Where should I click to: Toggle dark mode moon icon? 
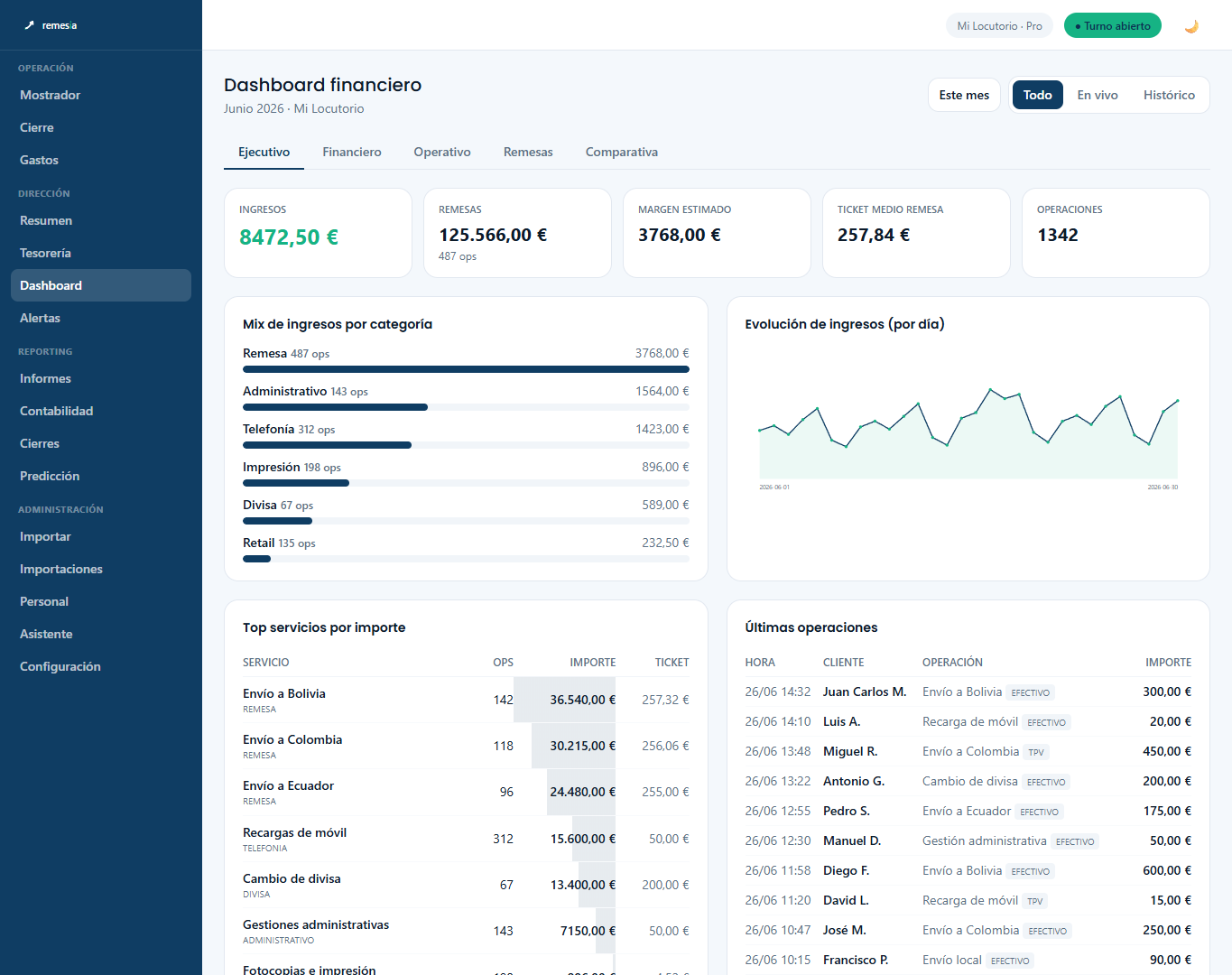point(1191,26)
